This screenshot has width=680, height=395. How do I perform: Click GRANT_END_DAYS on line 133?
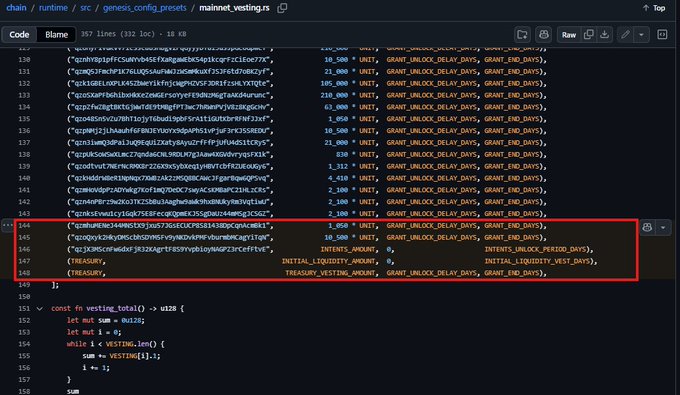(512, 95)
